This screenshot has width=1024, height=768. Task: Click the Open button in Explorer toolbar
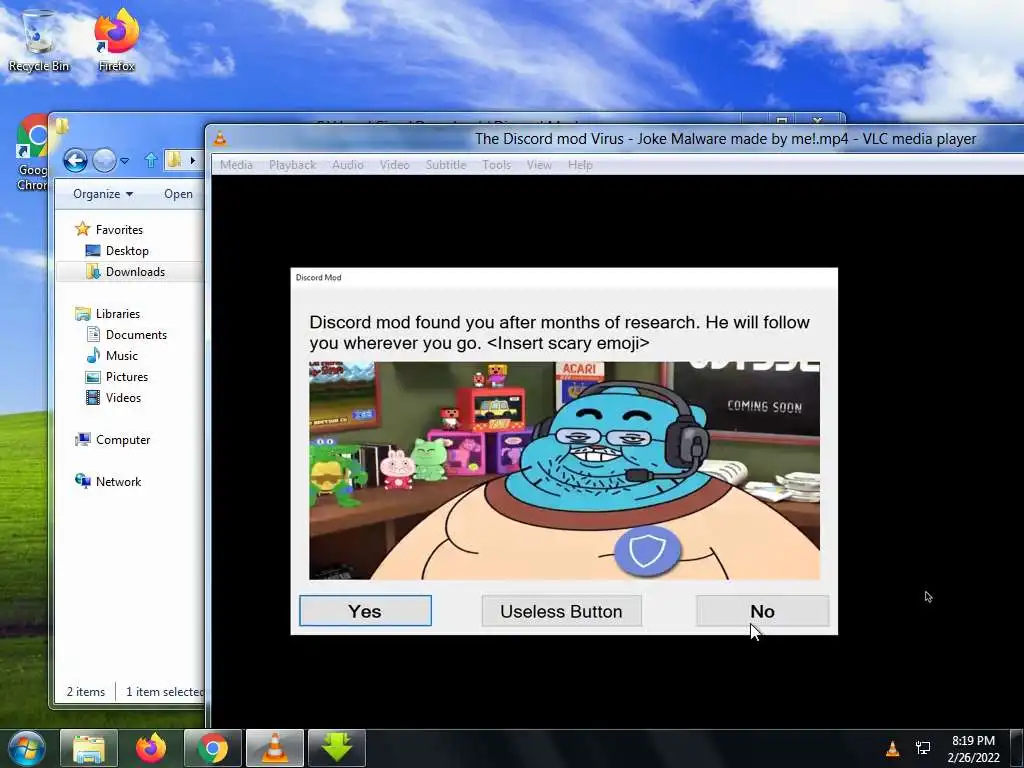tap(178, 194)
